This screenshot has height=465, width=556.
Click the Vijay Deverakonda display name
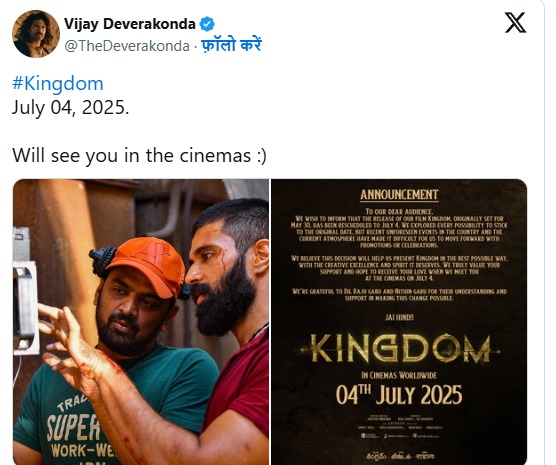point(130,24)
